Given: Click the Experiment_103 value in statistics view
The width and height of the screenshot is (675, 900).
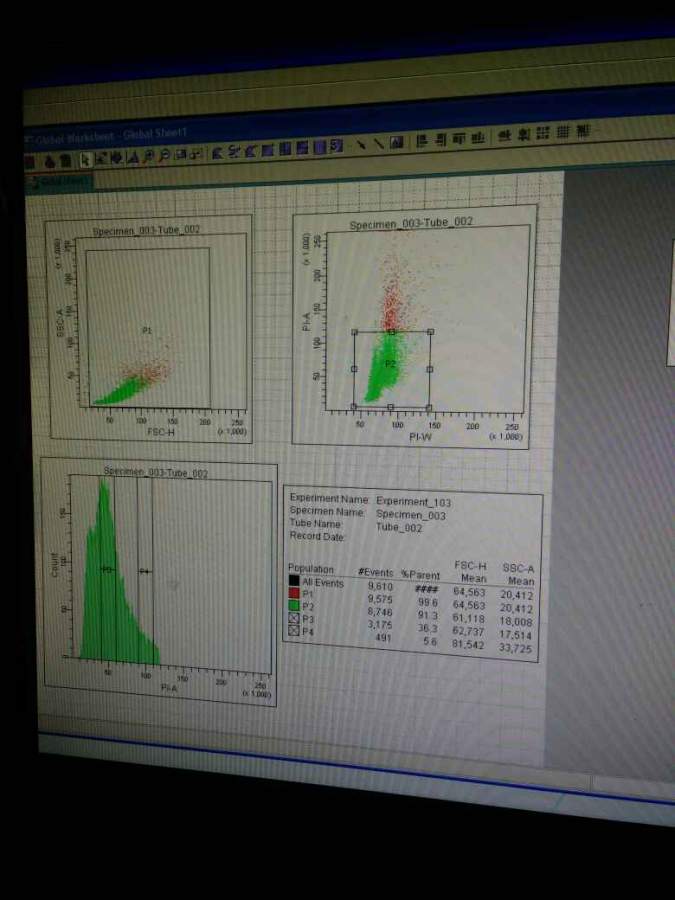Looking at the screenshot, I should 413,502.
